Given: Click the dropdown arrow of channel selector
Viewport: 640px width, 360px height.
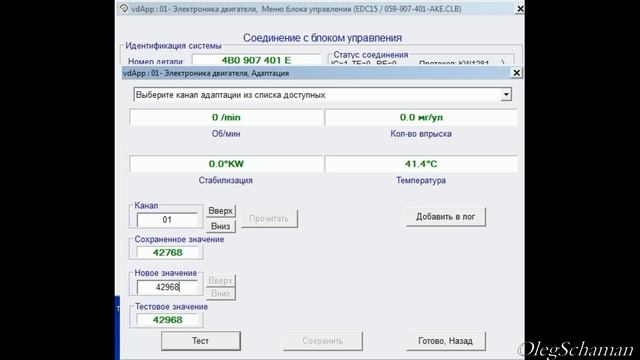Looking at the screenshot, I should (x=506, y=95).
